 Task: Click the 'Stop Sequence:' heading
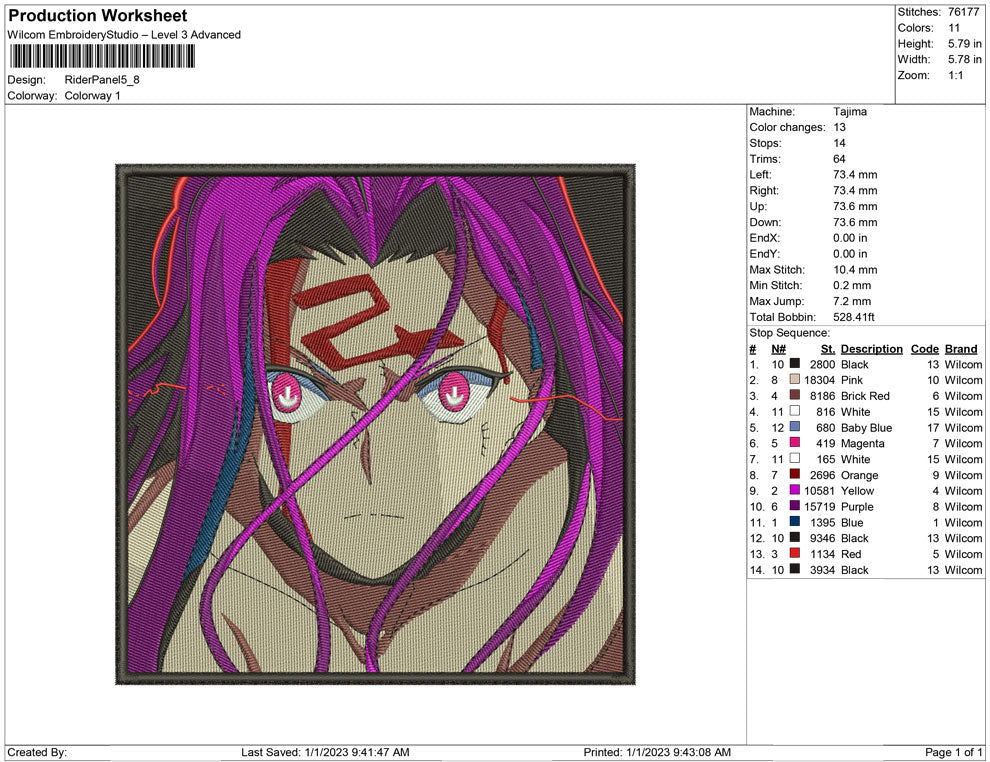point(789,333)
